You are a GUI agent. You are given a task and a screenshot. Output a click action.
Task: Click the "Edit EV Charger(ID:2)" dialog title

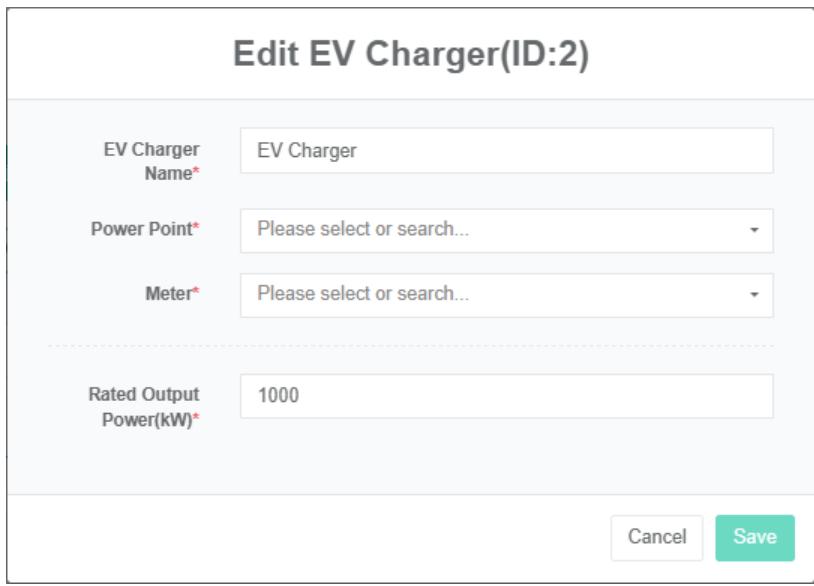[x=411, y=55]
